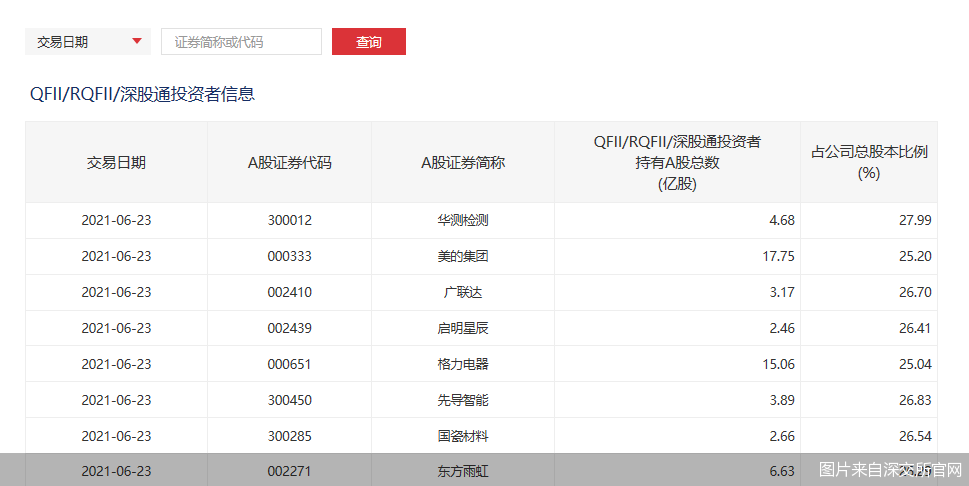Select stock name 华测检测
Viewport: 969px width, 486px height.
(463, 220)
